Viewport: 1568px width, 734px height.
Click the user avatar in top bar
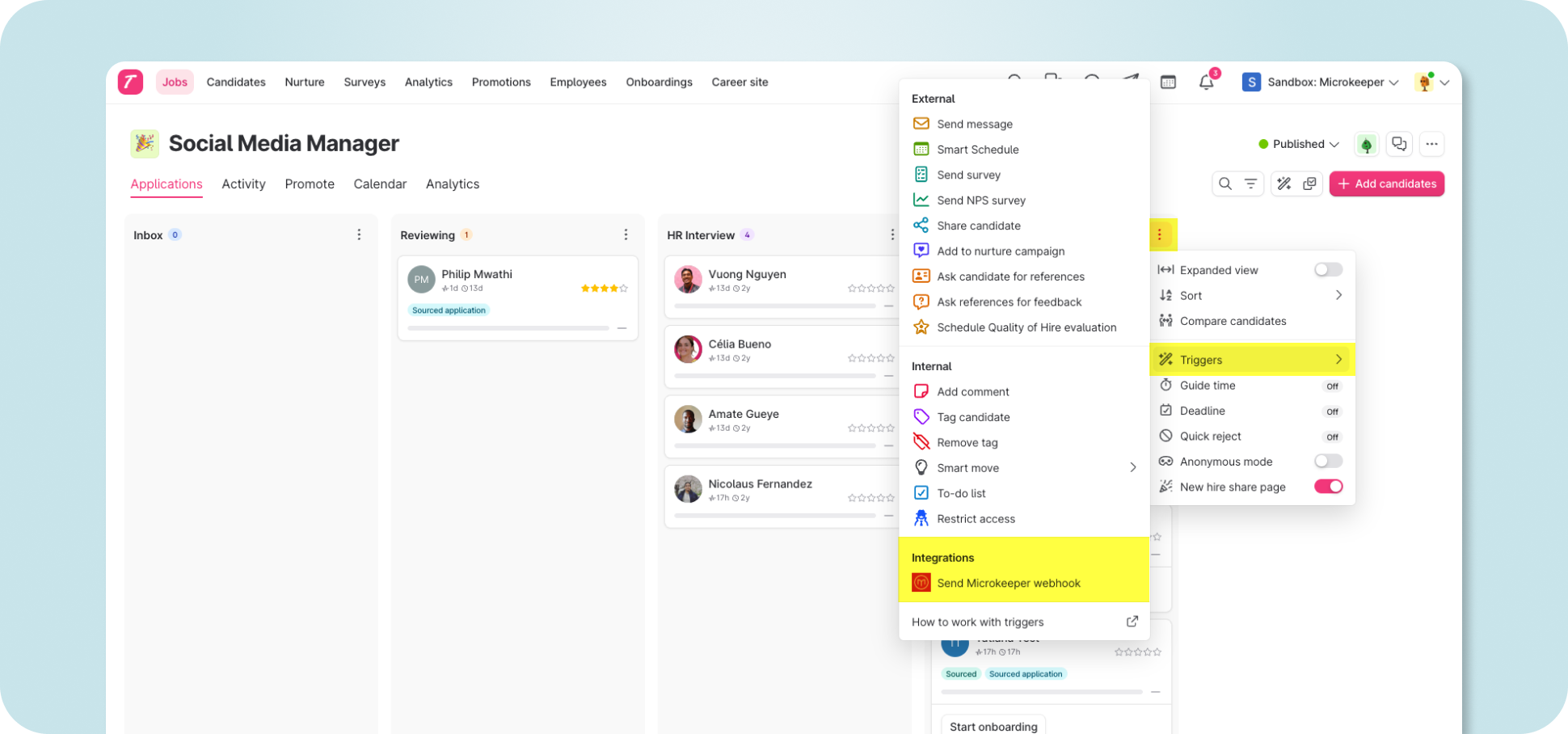[x=1424, y=82]
